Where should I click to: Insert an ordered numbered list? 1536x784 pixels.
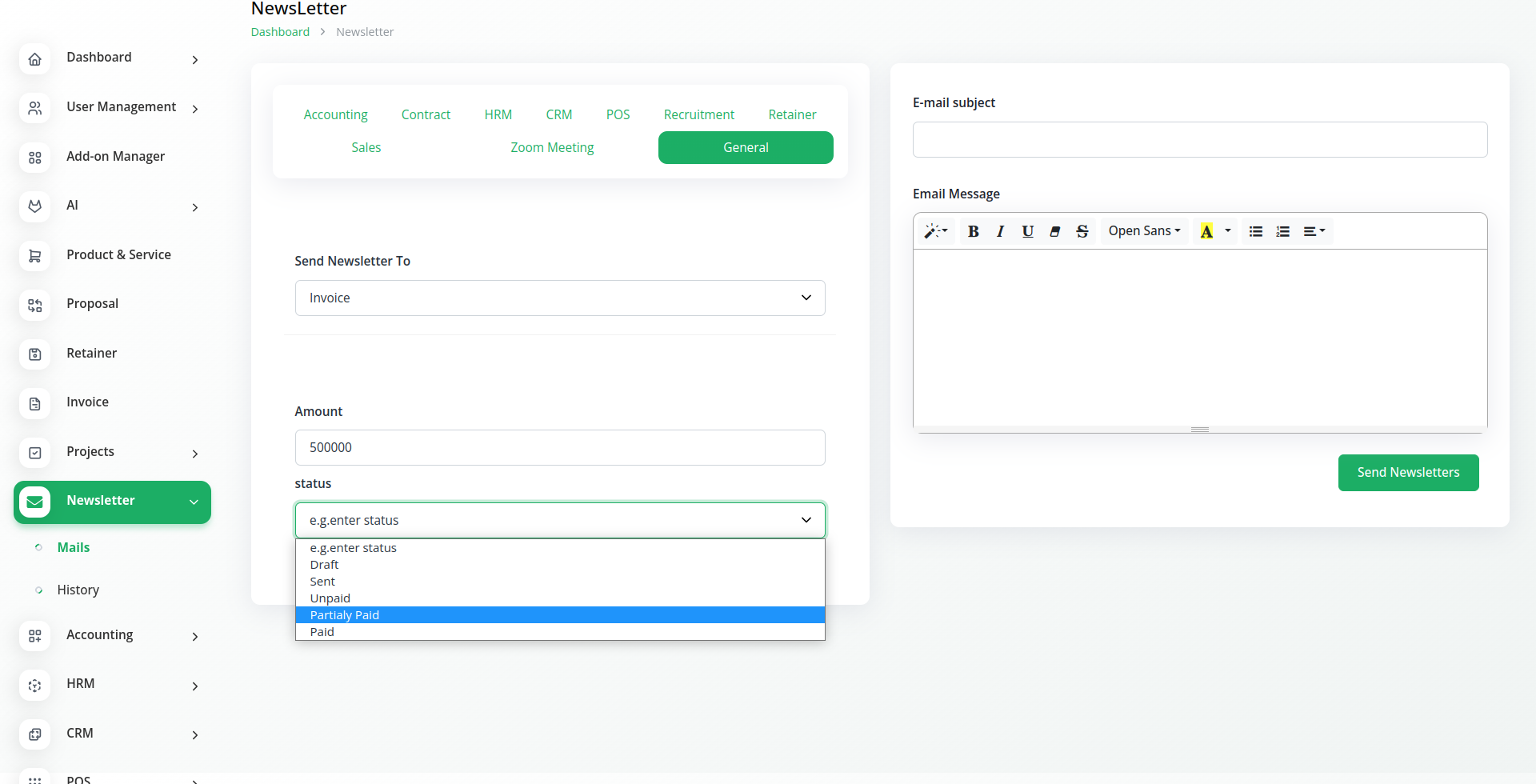coord(1282,231)
